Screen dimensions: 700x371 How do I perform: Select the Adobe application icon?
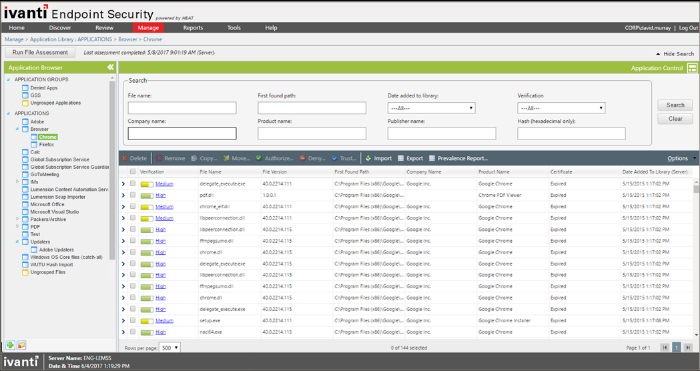click(25, 121)
